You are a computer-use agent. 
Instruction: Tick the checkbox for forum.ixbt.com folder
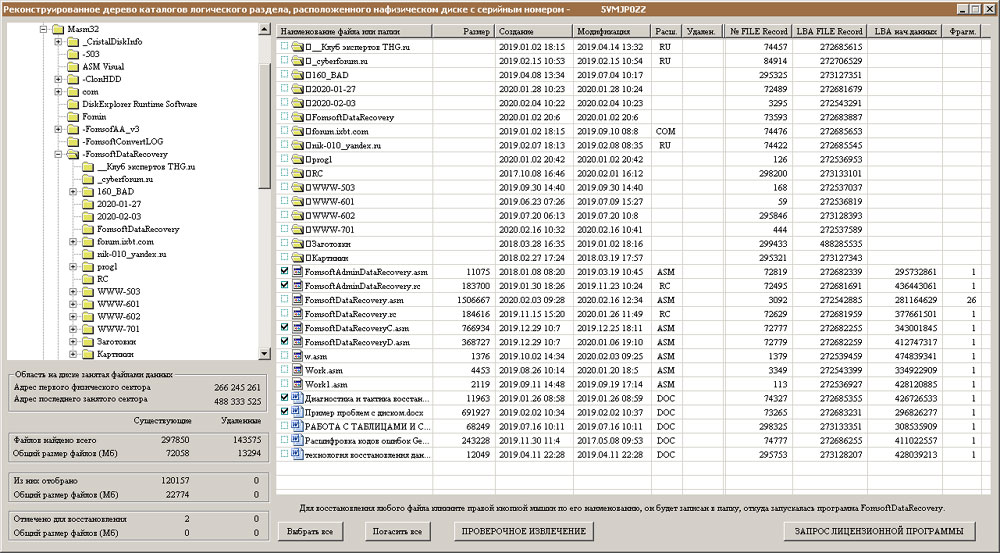[285, 131]
